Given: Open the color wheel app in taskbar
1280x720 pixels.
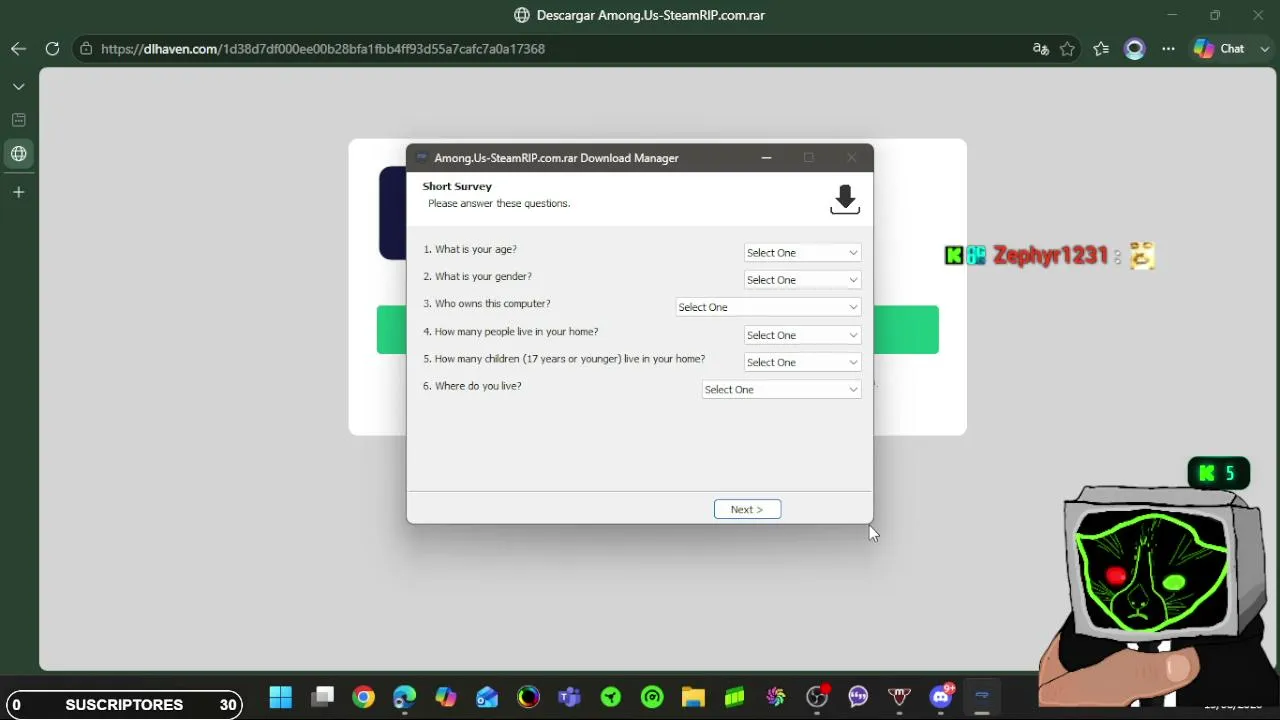Looking at the screenshot, I should (528, 697).
